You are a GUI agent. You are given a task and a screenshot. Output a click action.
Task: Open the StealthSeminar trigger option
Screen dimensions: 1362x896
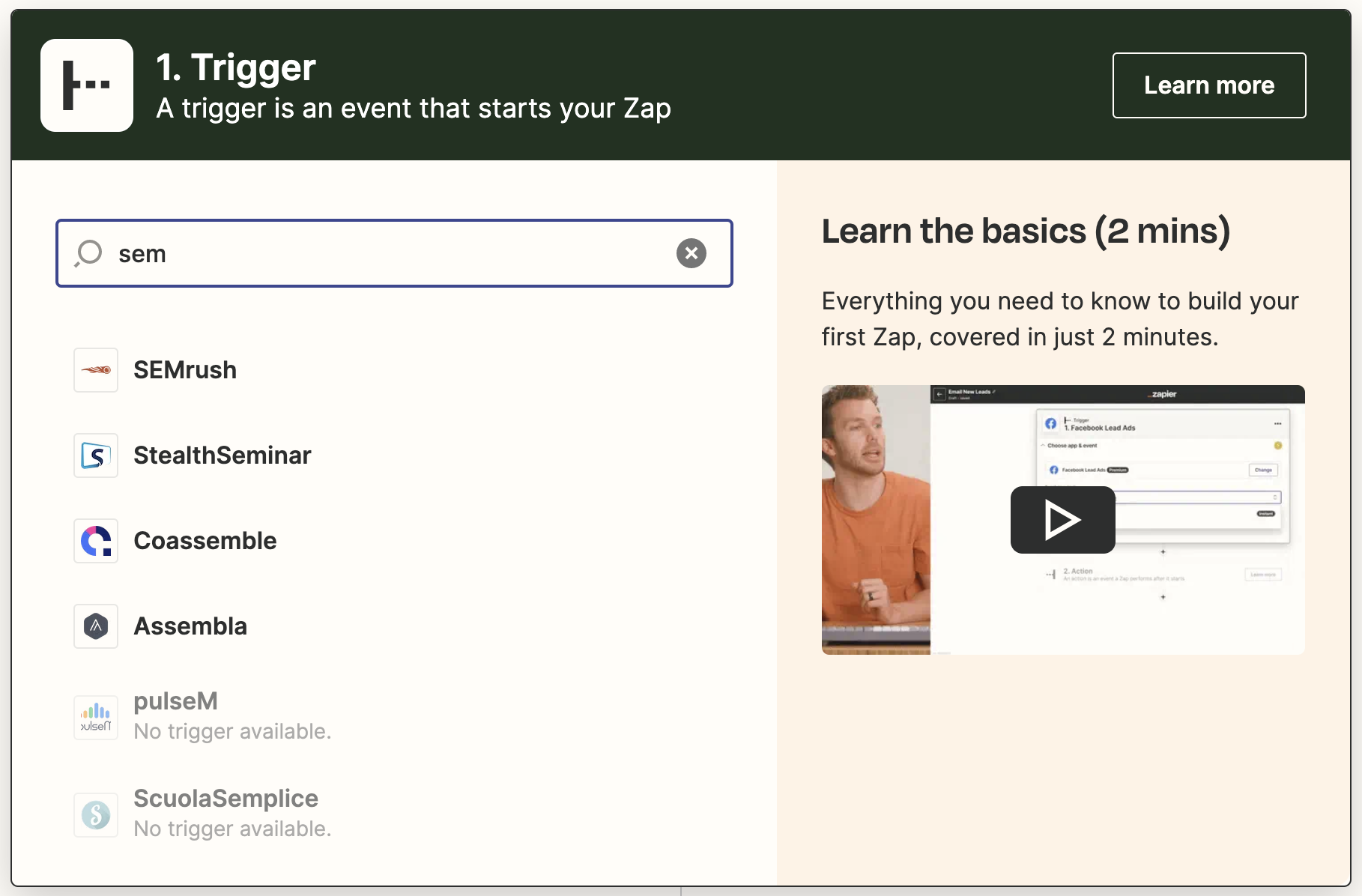click(x=222, y=455)
